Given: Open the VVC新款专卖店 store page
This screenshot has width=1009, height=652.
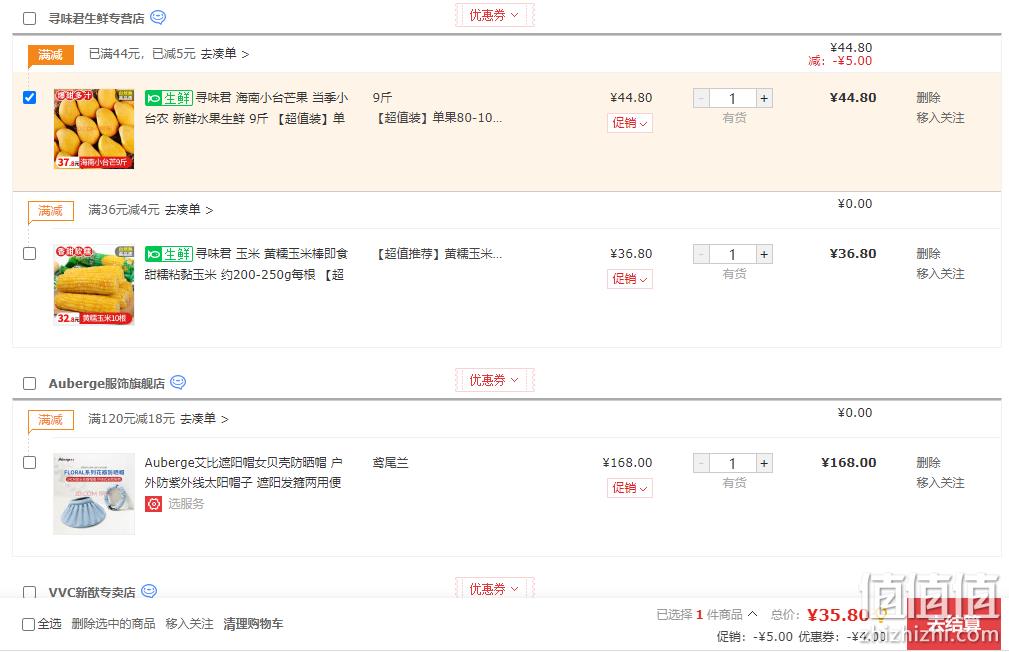Looking at the screenshot, I should coord(92,592).
